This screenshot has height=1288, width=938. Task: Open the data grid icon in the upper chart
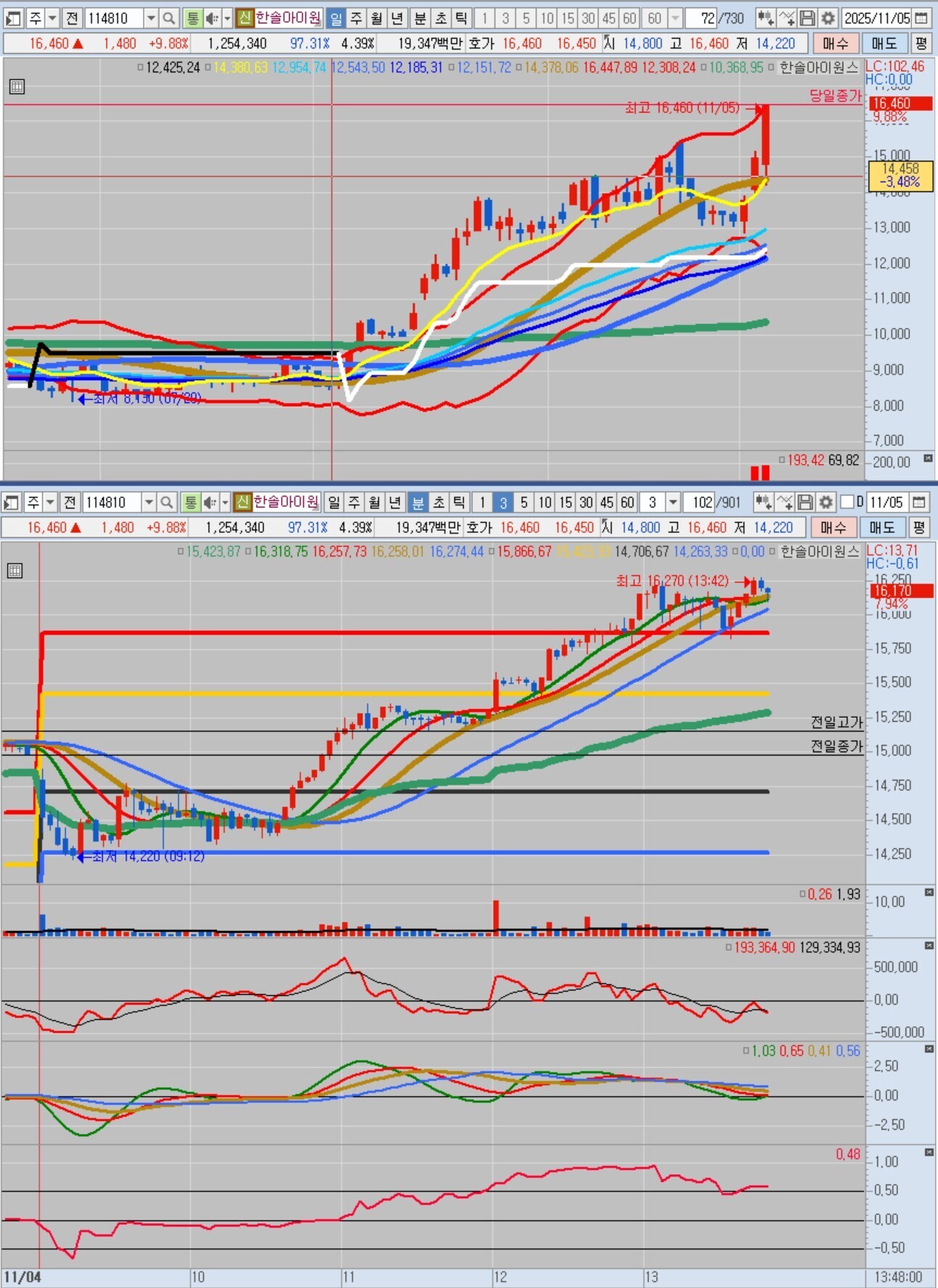[x=17, y=87]
